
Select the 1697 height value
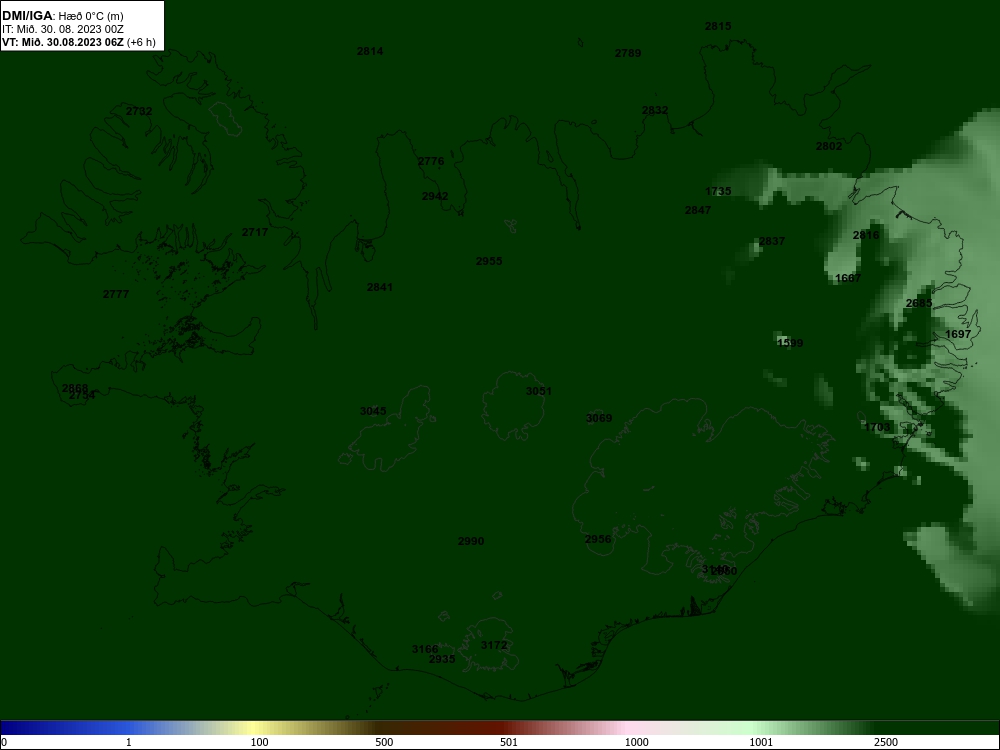coord(958,334)
